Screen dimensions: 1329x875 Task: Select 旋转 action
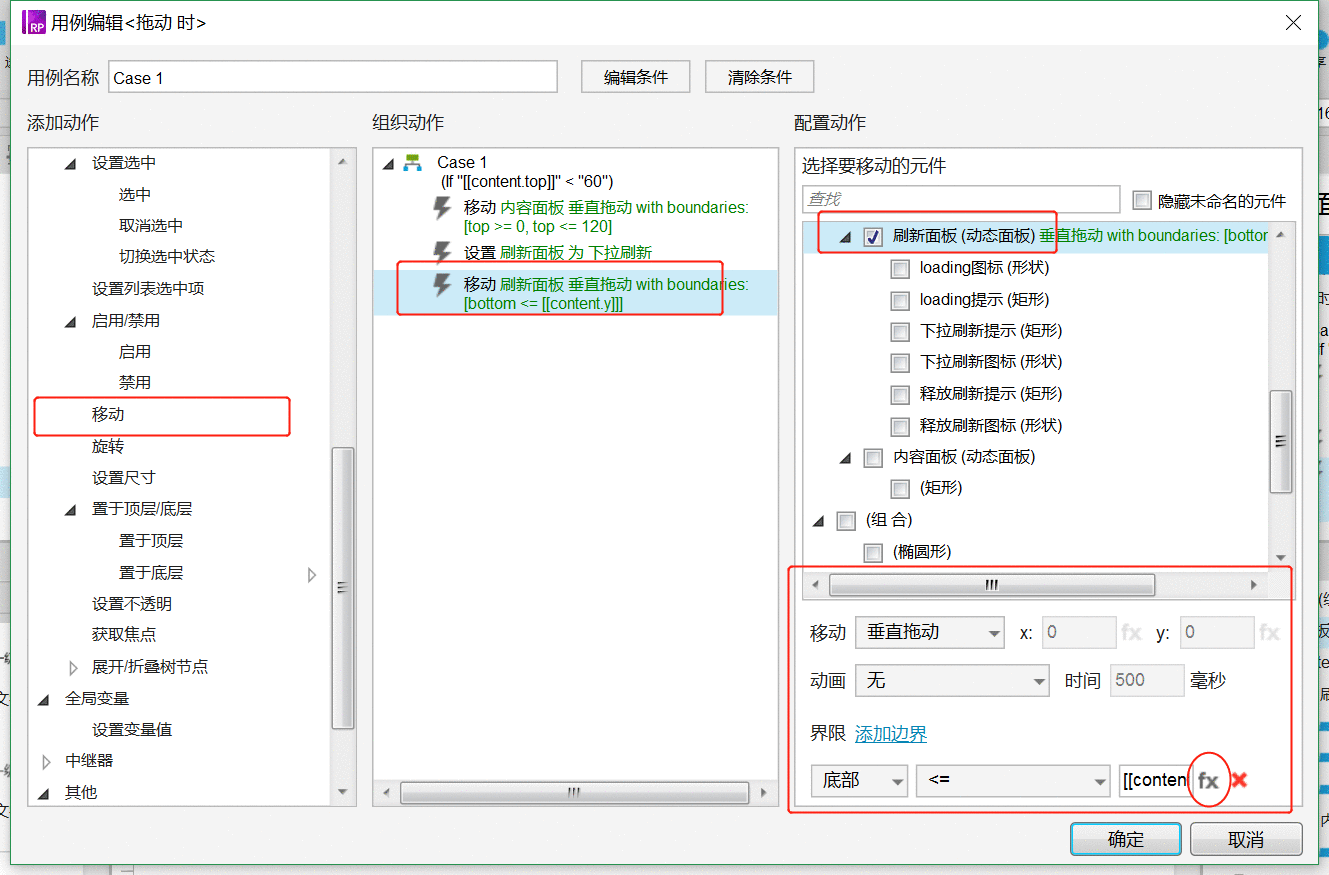click(x=108, y=446)
